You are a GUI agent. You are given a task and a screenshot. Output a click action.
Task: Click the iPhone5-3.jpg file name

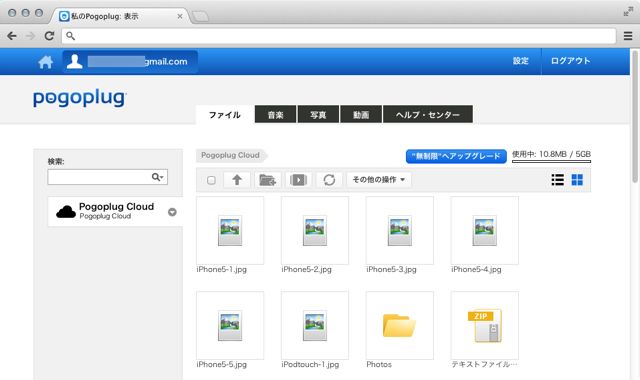pyautogui.click(x=391, y=269)
